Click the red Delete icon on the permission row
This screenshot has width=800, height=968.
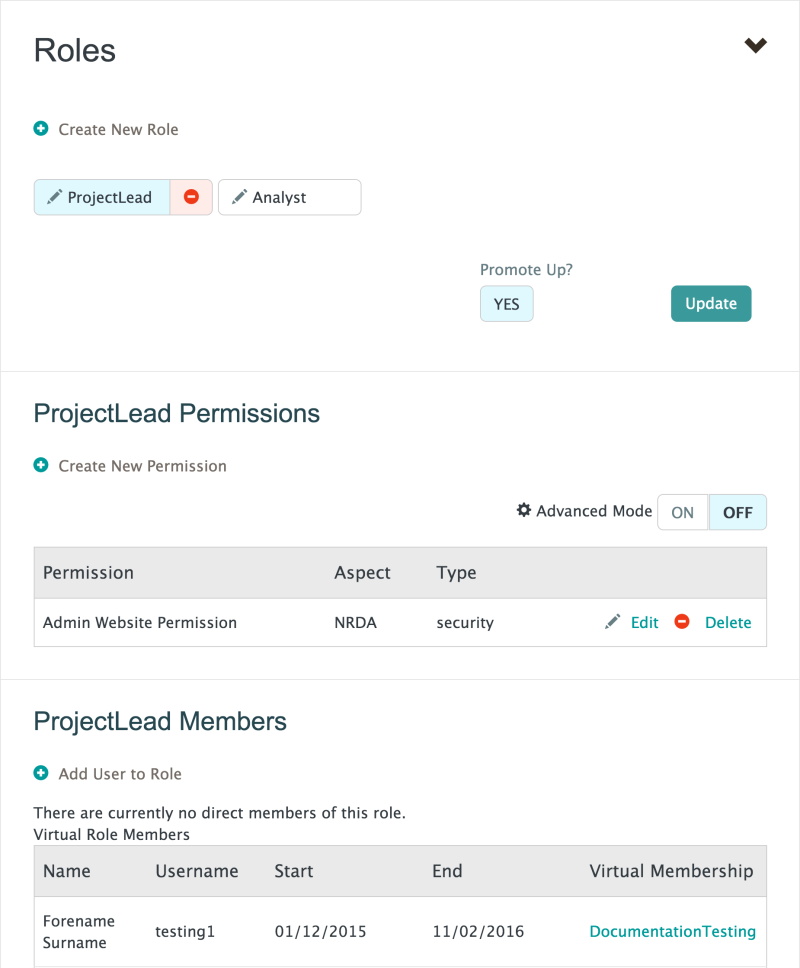[x=681, y=622]
